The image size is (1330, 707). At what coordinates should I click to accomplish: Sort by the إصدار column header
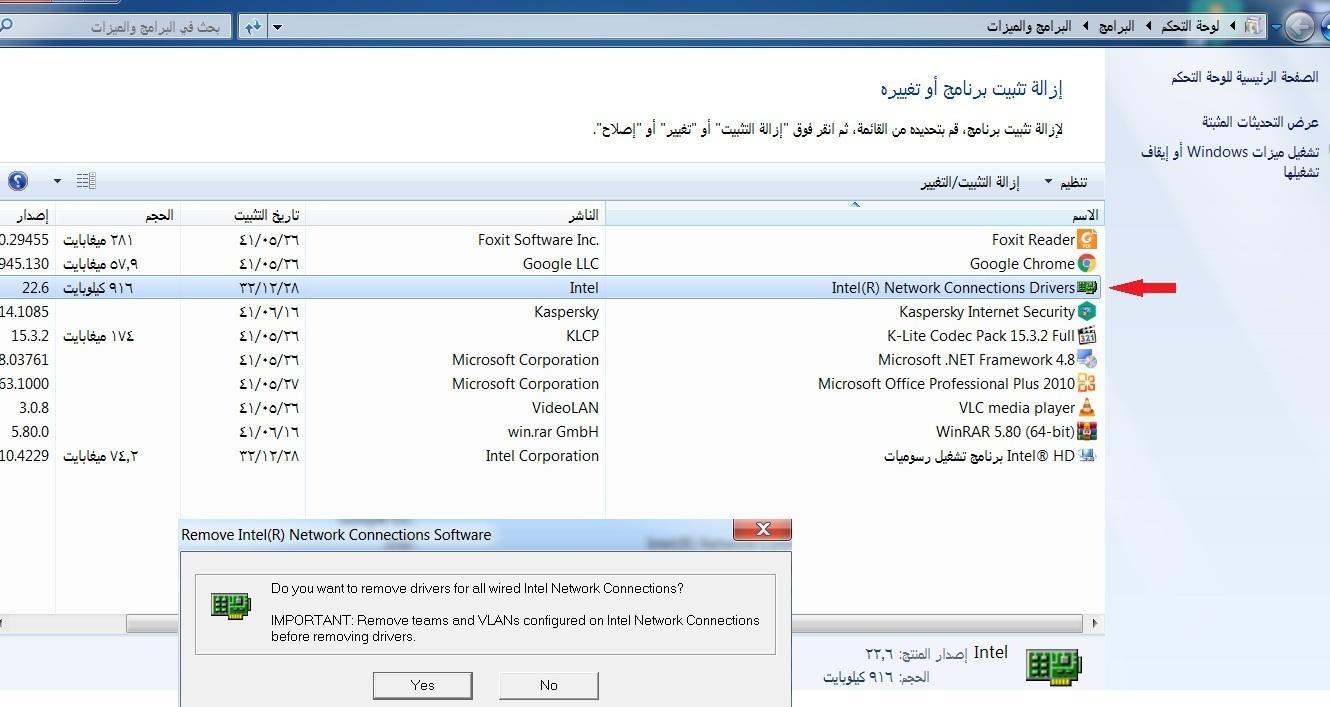28,215
